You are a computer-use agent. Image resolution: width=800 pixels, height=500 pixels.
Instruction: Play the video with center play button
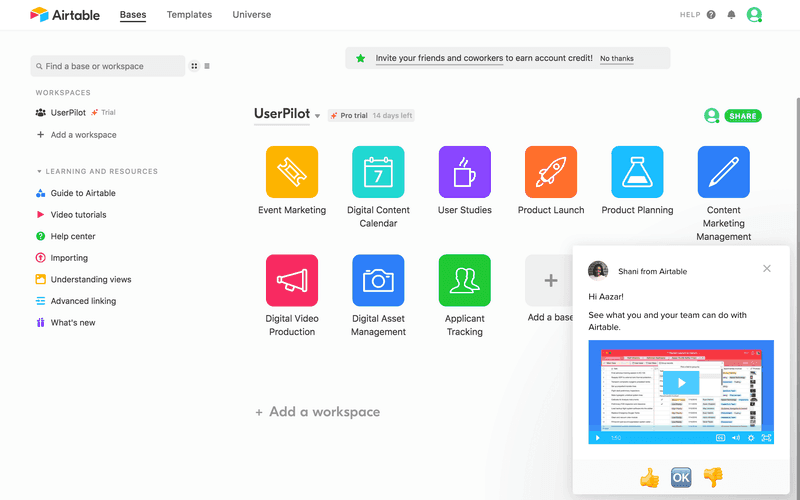[x=681, y=383]
